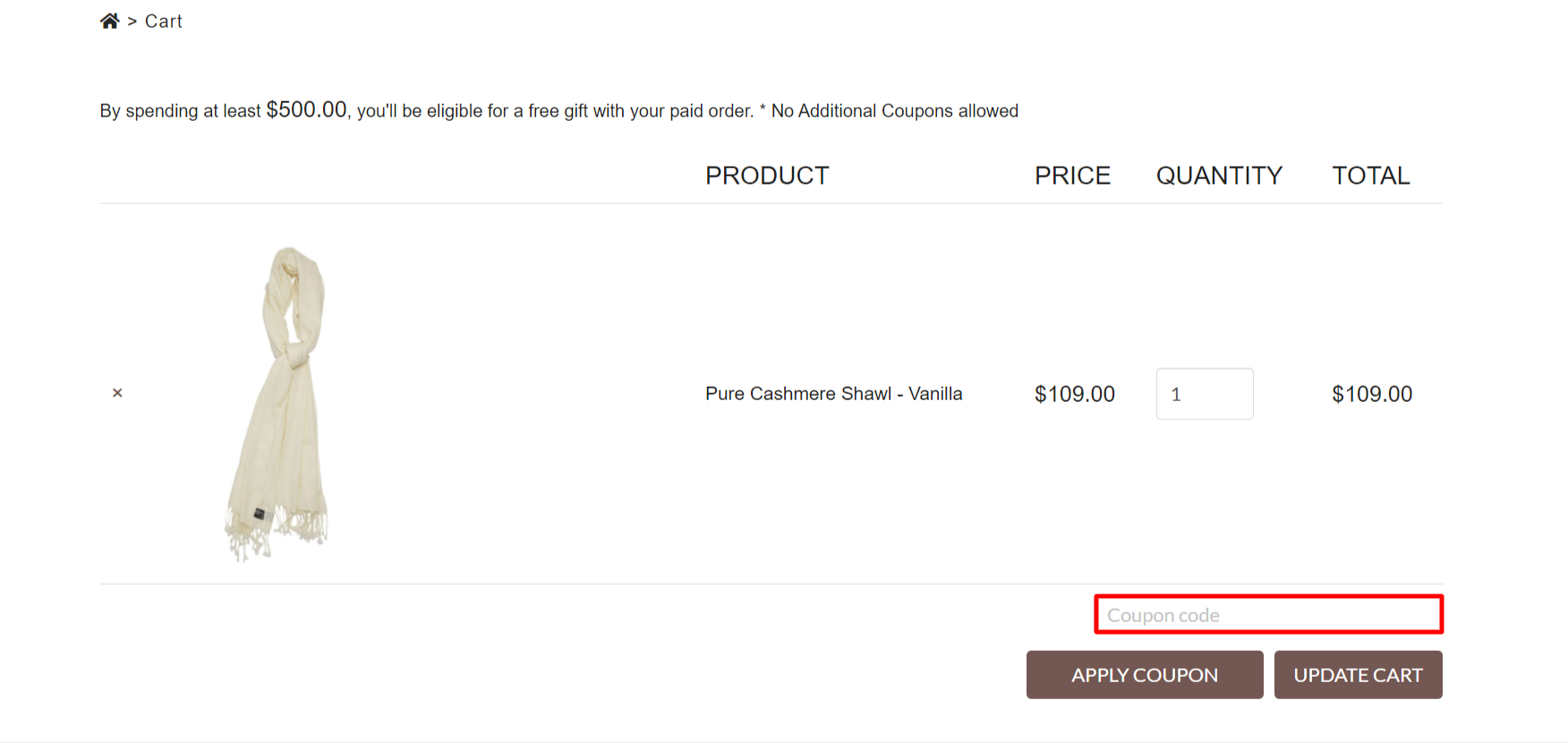Remove the shawl using the × icon
Screen dimensions: 1568x743
[x=117, y=393]
